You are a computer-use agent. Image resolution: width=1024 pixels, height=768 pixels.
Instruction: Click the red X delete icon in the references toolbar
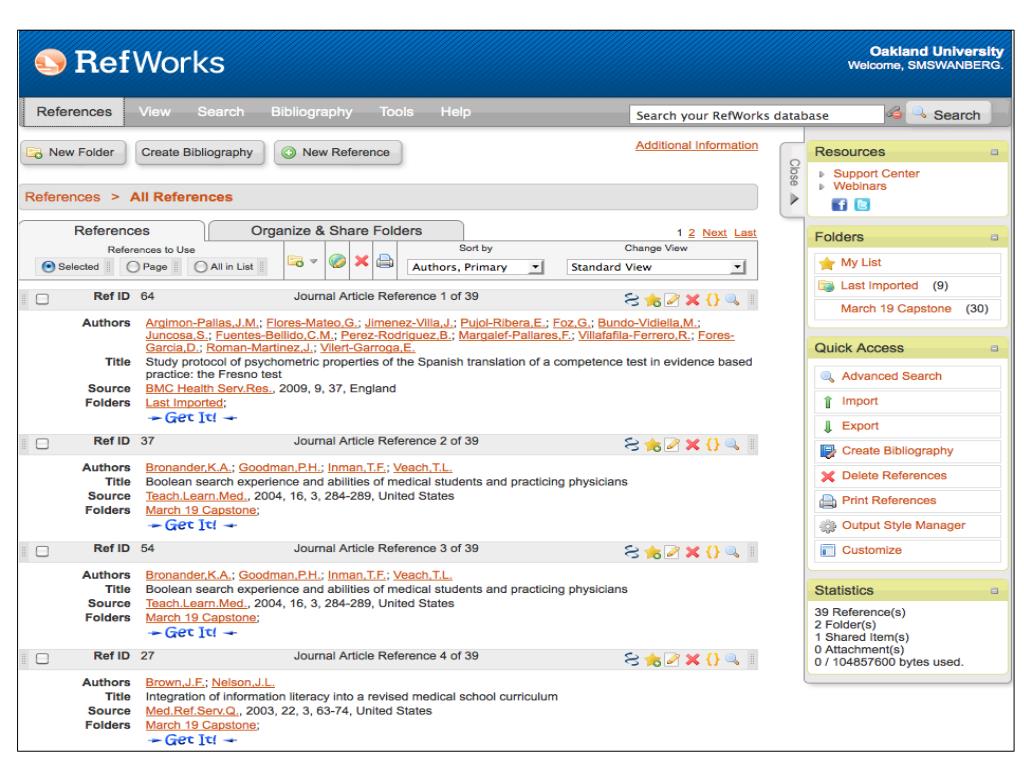[361, 261]
